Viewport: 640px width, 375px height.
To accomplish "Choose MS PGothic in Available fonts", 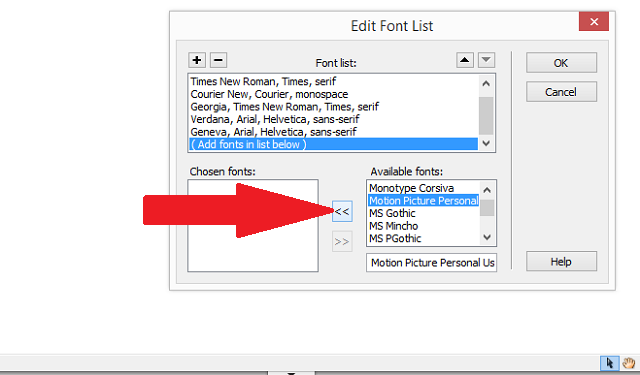I will 424,239.
